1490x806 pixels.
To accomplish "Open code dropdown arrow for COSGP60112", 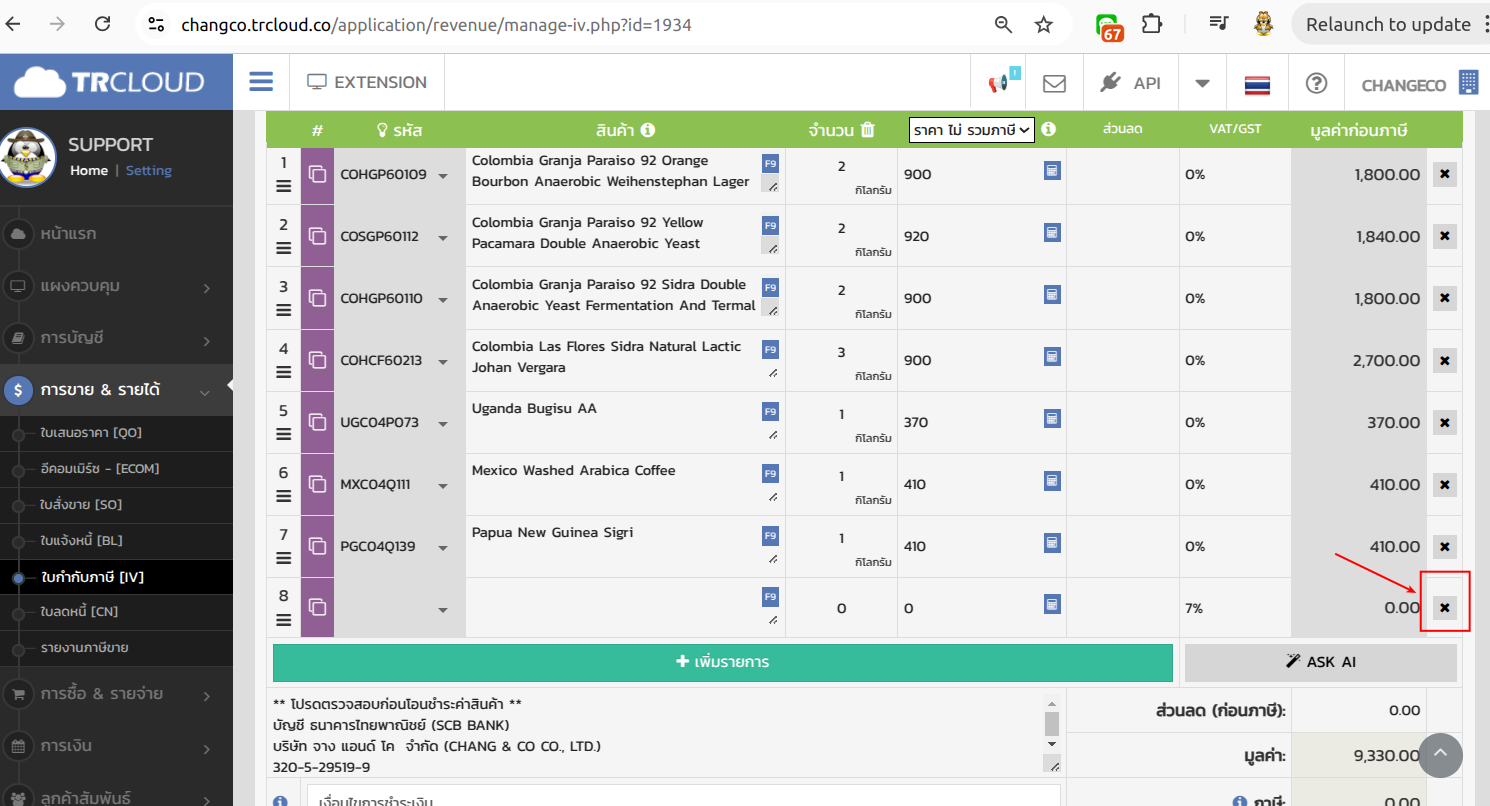I will click(443, 238).
